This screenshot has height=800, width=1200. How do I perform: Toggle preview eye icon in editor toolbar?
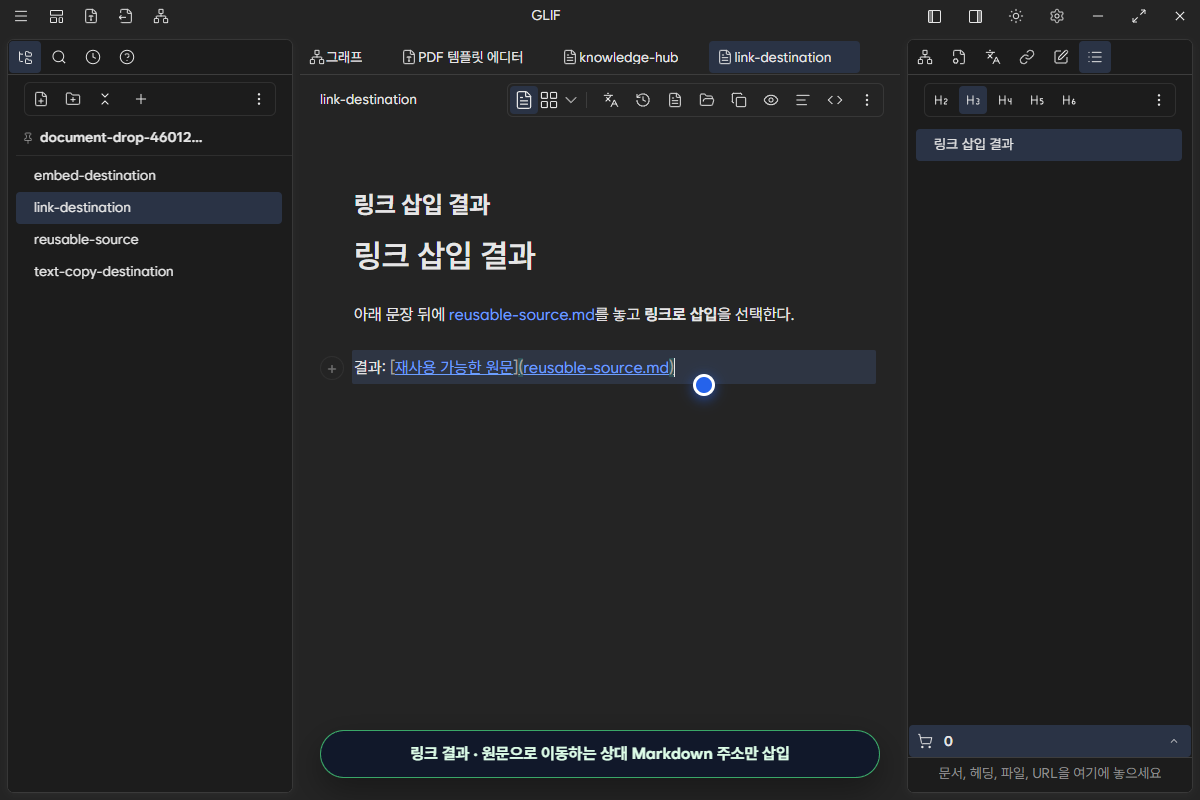point(771,100)
